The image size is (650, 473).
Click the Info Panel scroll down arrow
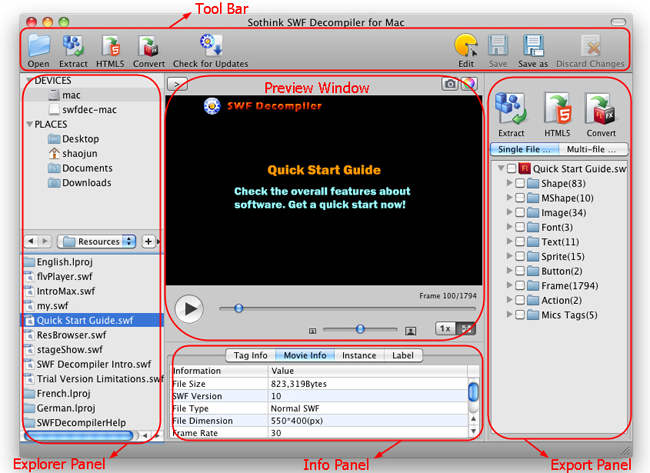pyautogui.click(x=473, y=431)
